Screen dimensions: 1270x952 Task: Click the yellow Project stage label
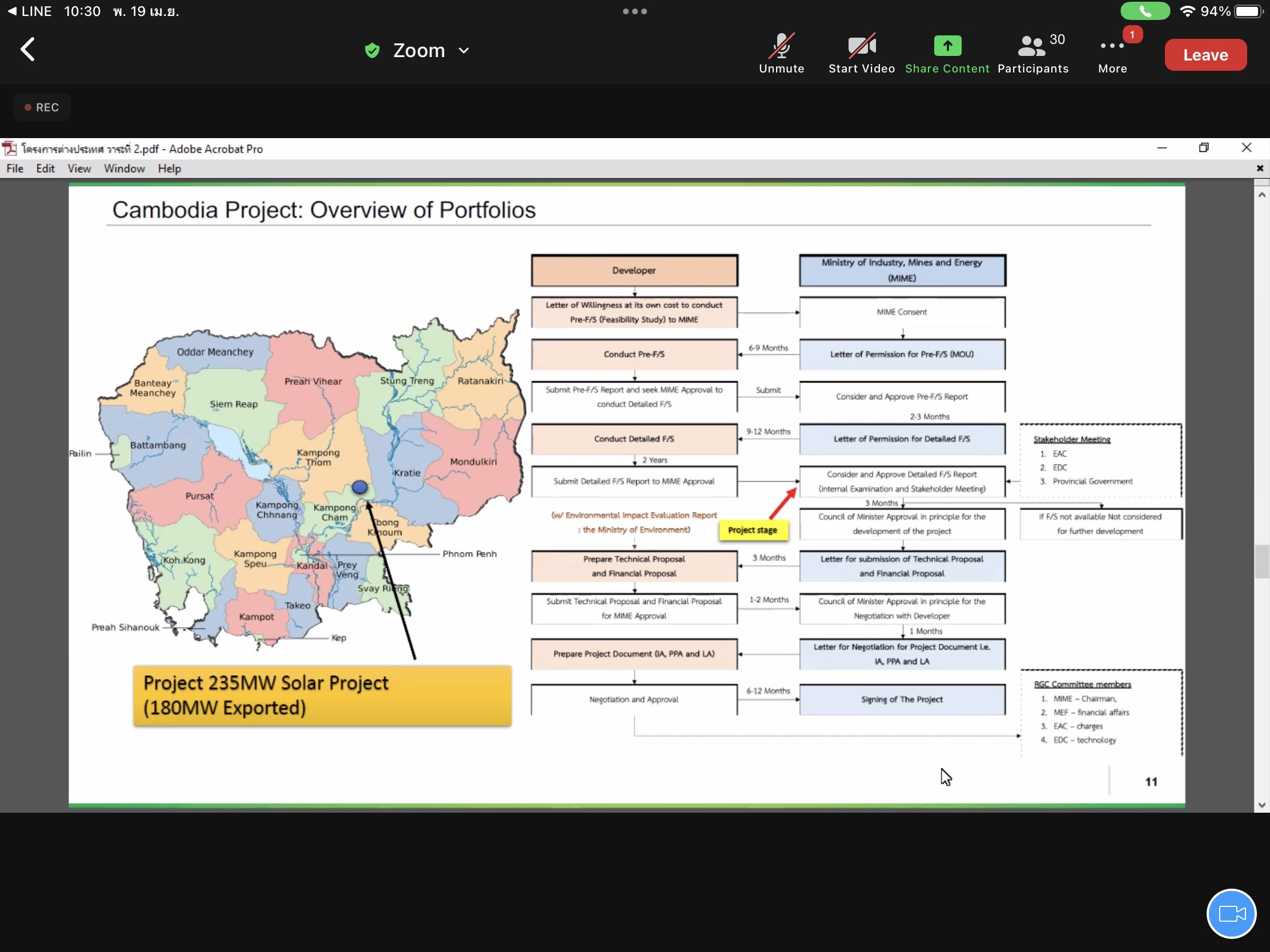pyautogui.click(x=753, y=530)
